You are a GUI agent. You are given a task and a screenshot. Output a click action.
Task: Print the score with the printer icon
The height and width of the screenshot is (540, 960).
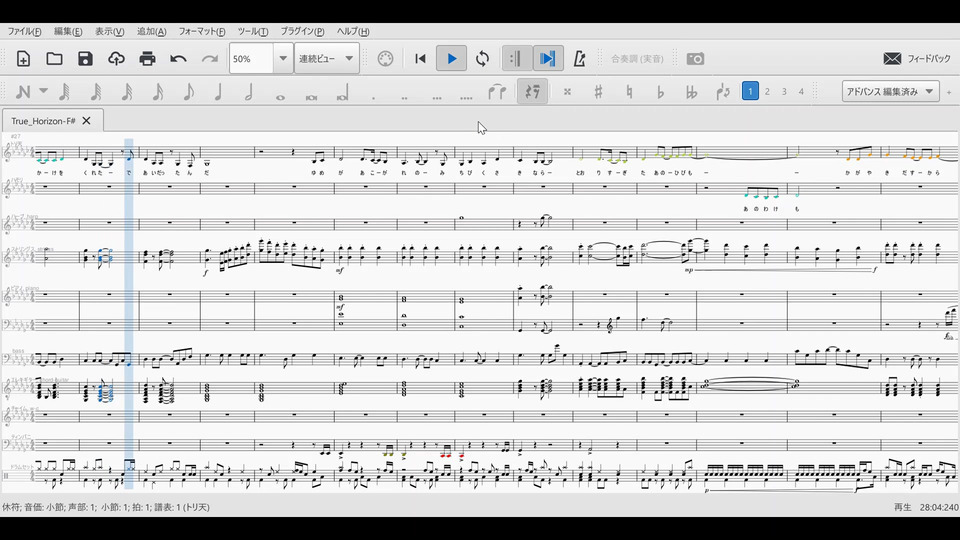147,59
